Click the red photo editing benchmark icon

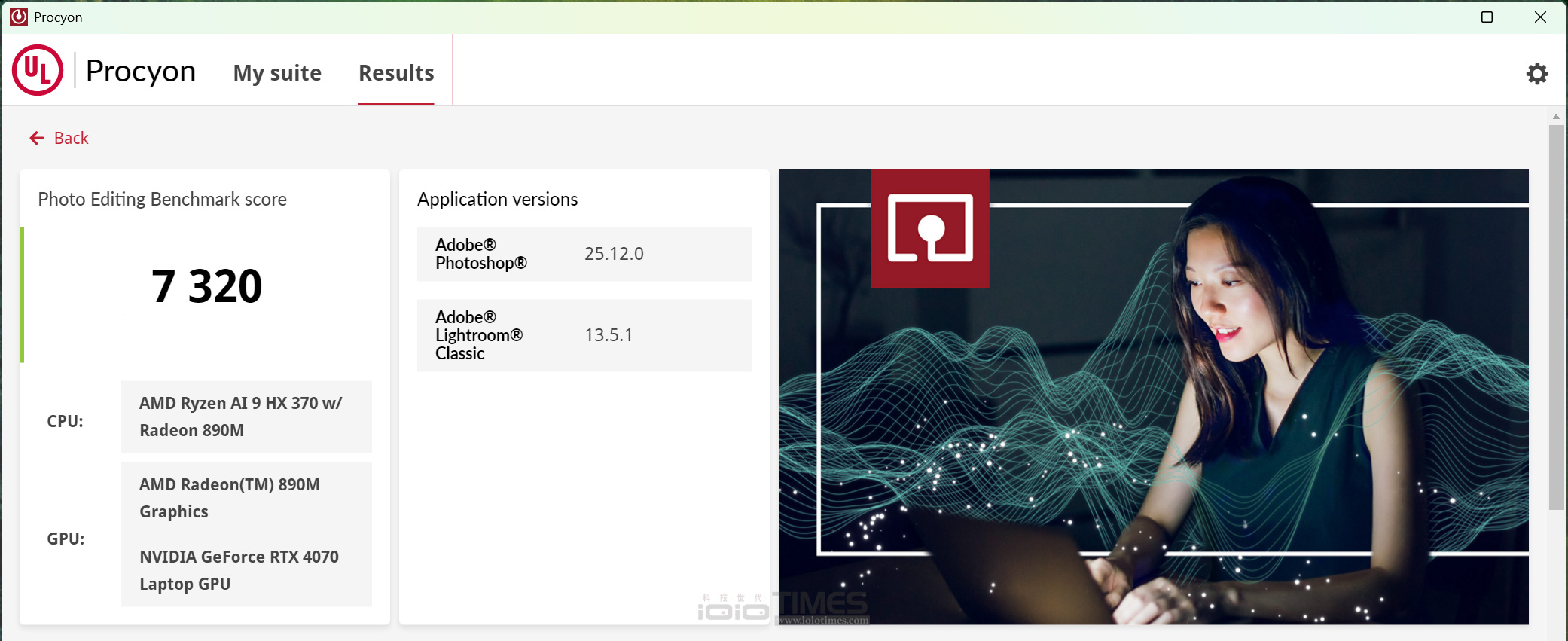pyautogui.click(x=929, y=228)
